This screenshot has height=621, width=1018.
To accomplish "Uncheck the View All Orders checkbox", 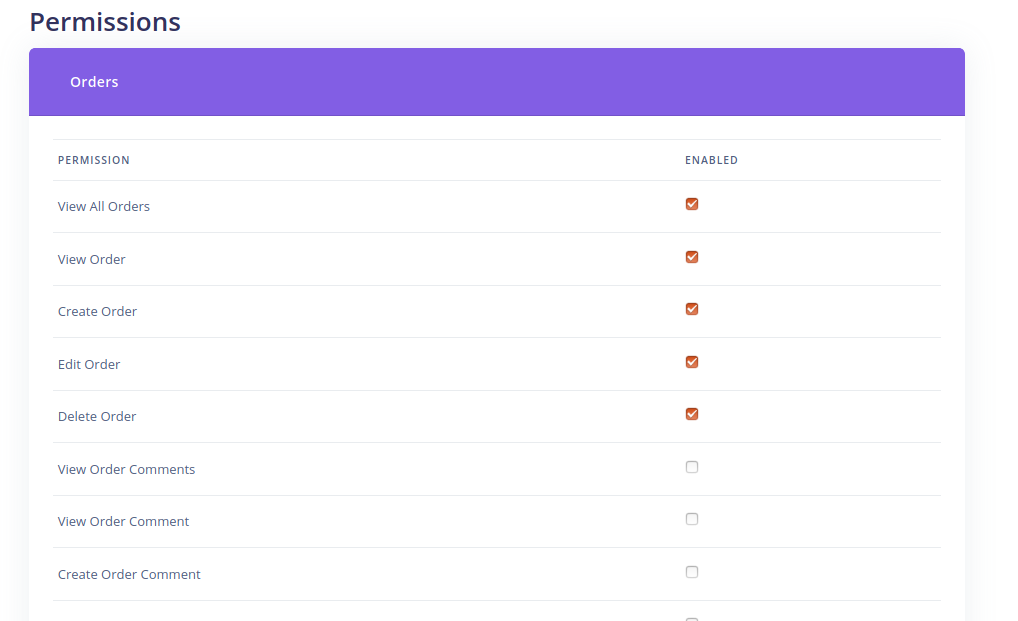I will [692, 204].
